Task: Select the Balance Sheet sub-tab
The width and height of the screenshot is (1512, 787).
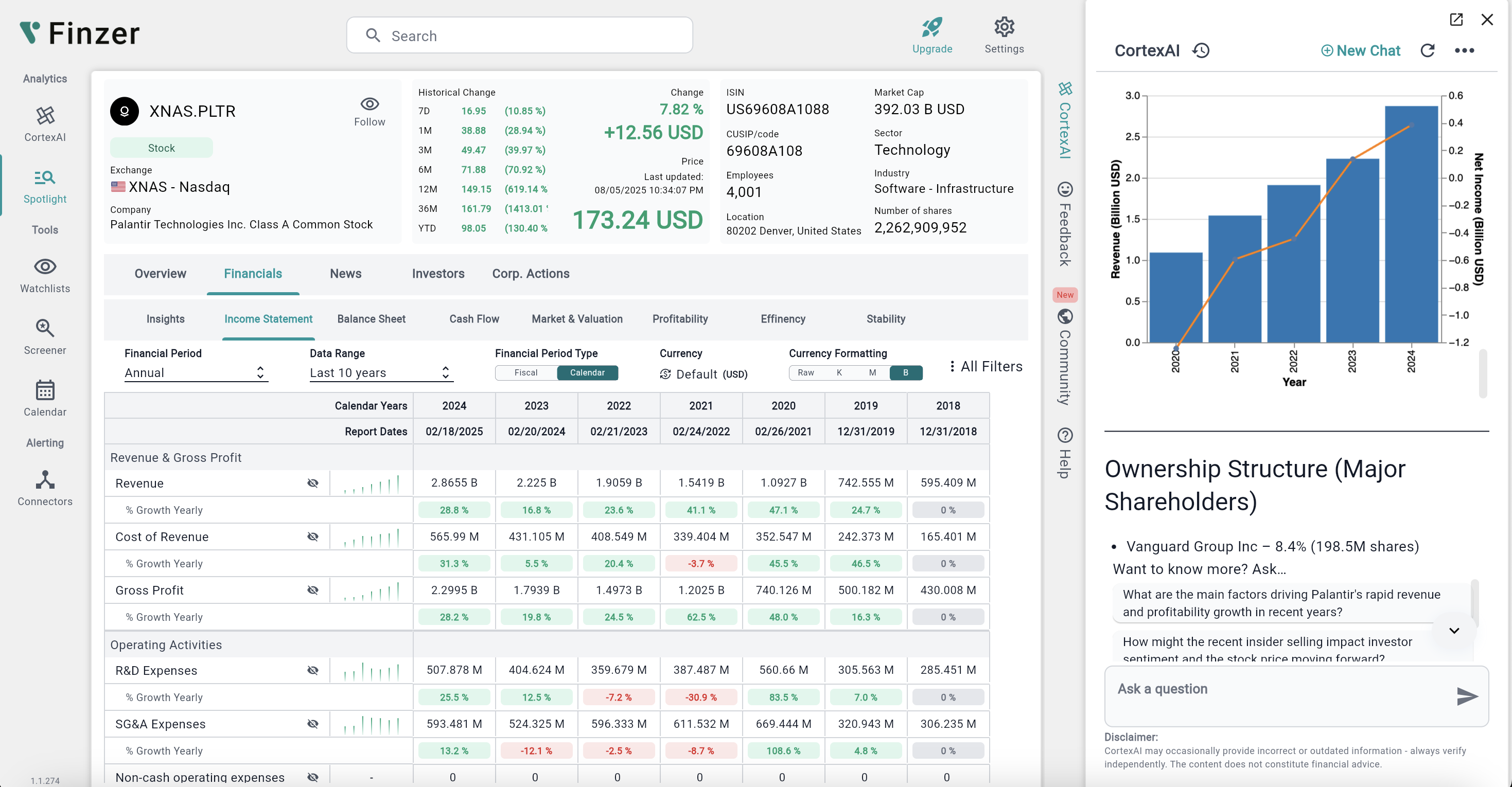Action: (x=371, y=319)
